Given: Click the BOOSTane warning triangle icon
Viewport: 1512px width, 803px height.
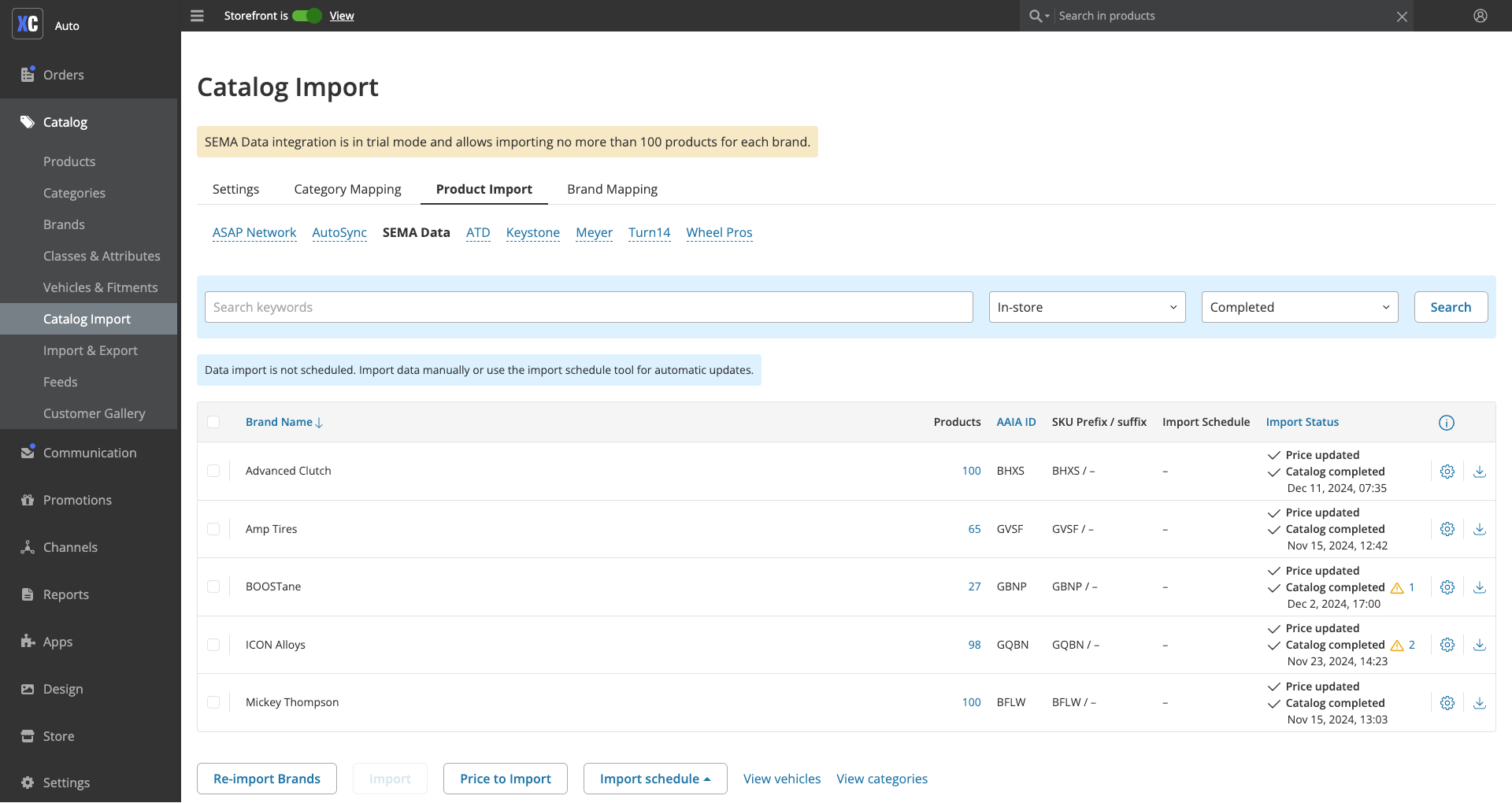Looking at the screenshot, I should pos(1397,588).
